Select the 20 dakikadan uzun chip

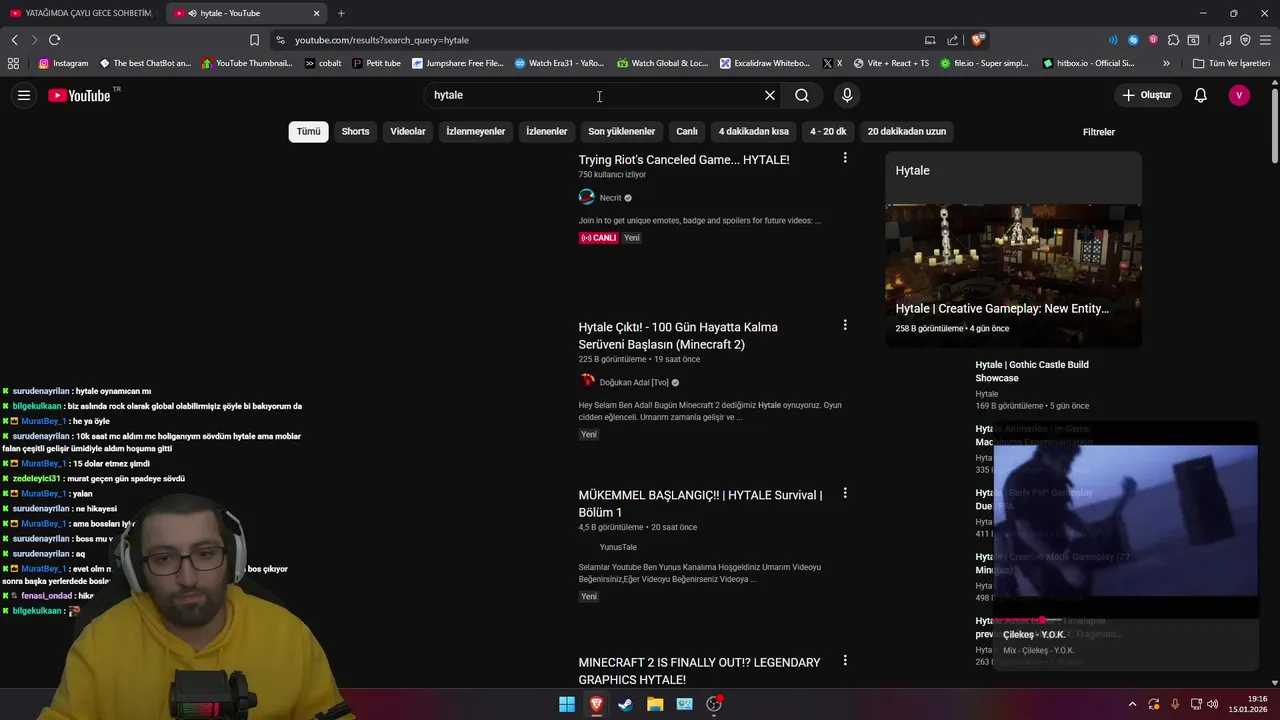[x=907, y=131]
